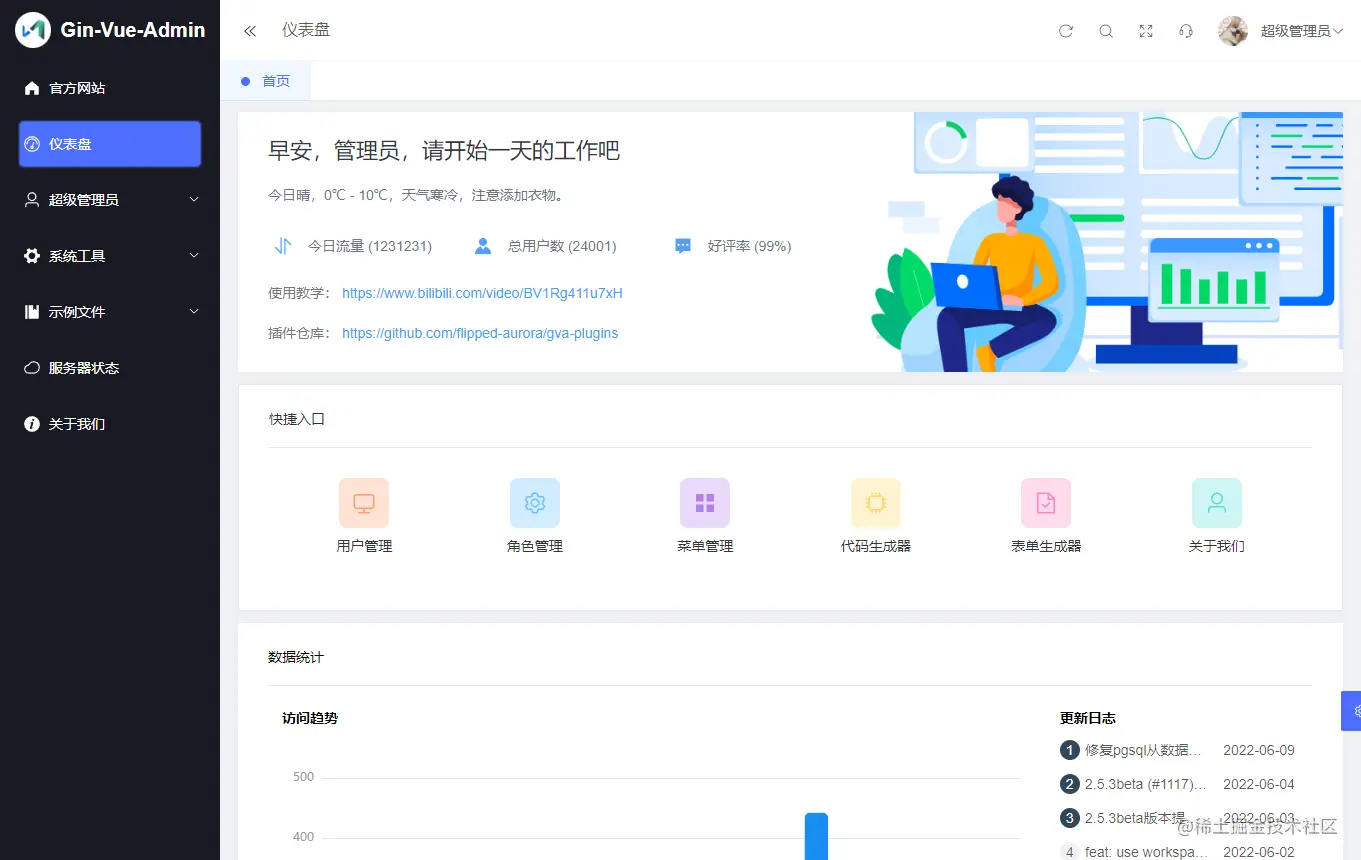Open the floating settings gear on the right edge
This screenshot has width=1361, height=860.
[1352, 711]
